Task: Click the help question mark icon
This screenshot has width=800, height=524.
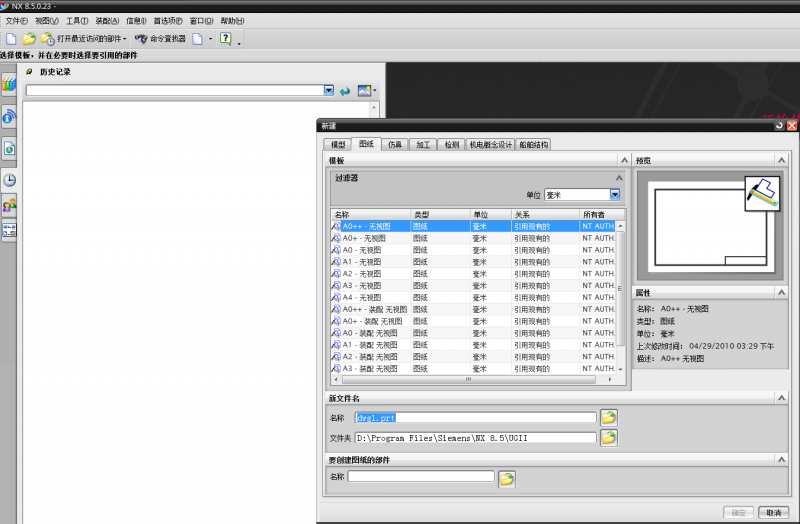Action: tap(225, 38)
